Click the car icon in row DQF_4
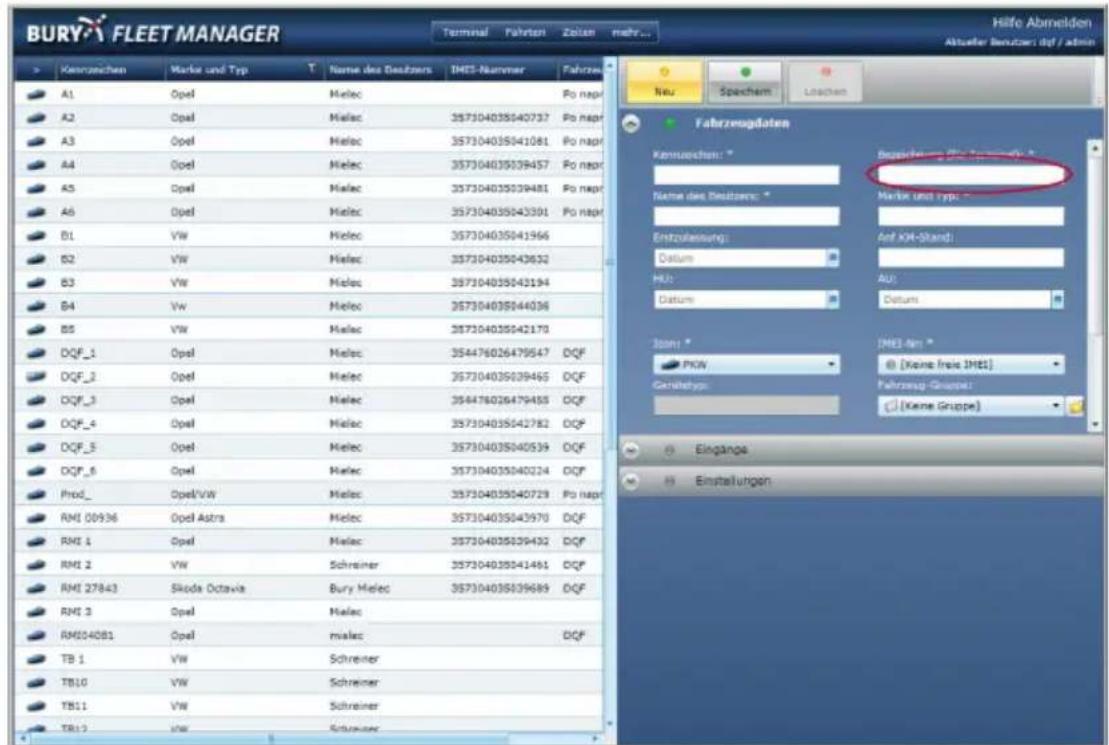Screen dimensions: 1109x745 click(36, 424)
